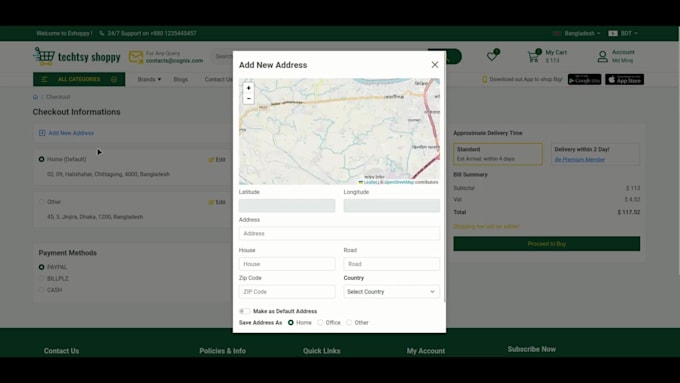Select the Other address radio
This screenshot has width=680, height=383.
pos(42,202)
